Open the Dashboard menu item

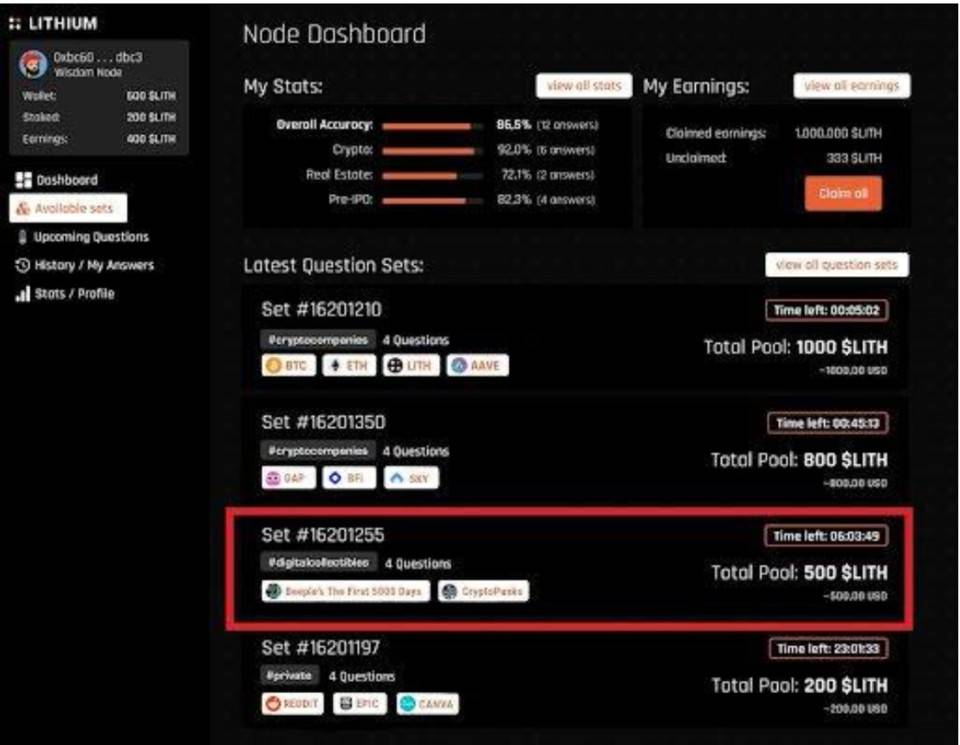pos(56,180)
